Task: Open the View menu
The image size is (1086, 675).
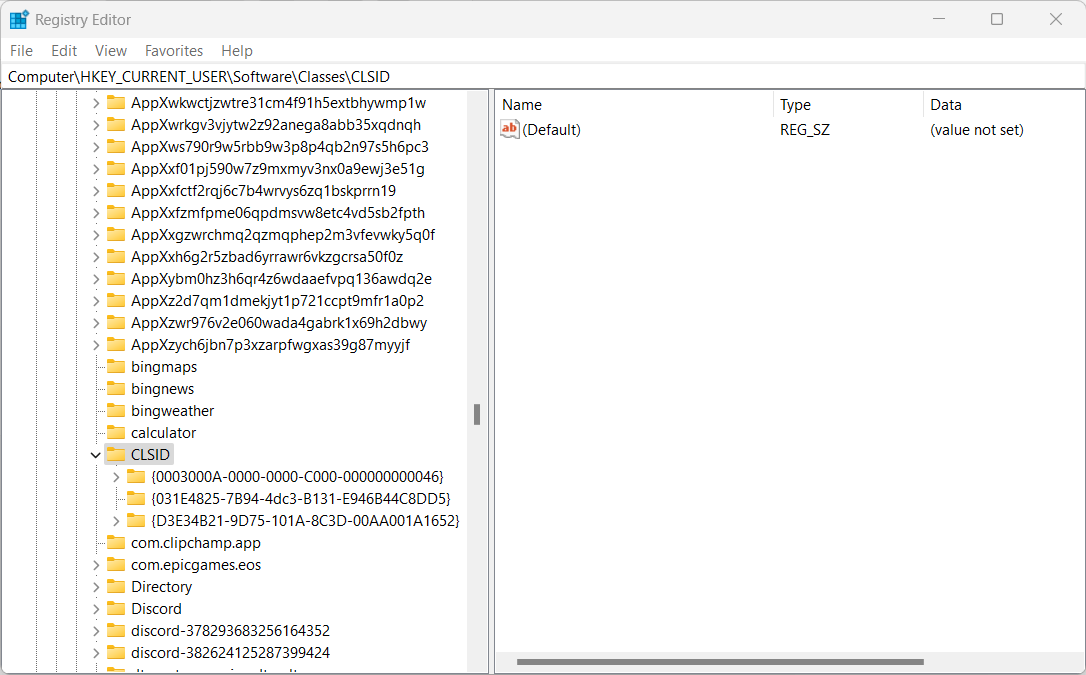Action: (111, 51)
